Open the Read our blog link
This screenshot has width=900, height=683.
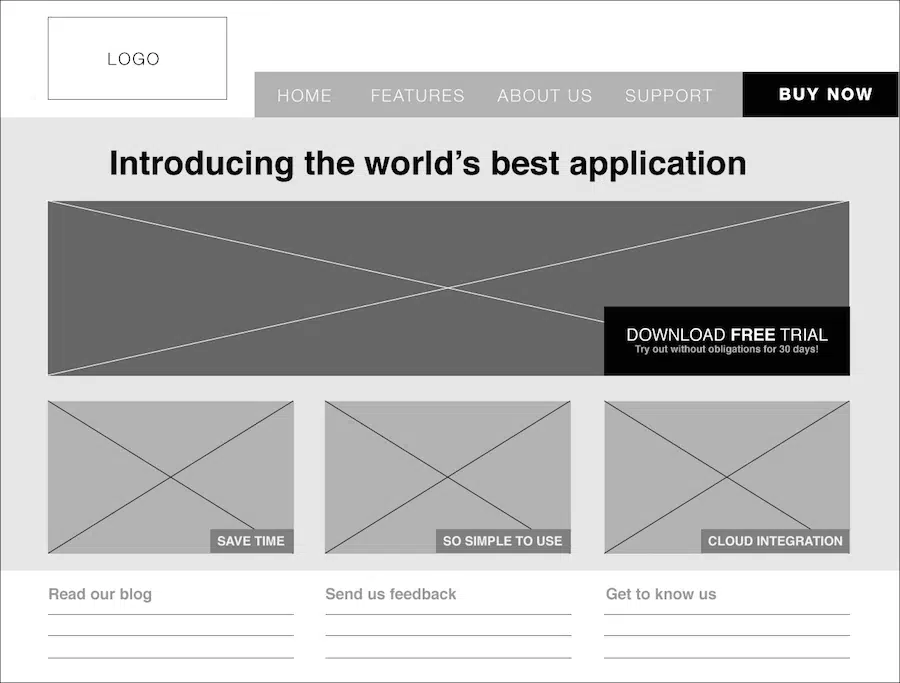(99, 594)
